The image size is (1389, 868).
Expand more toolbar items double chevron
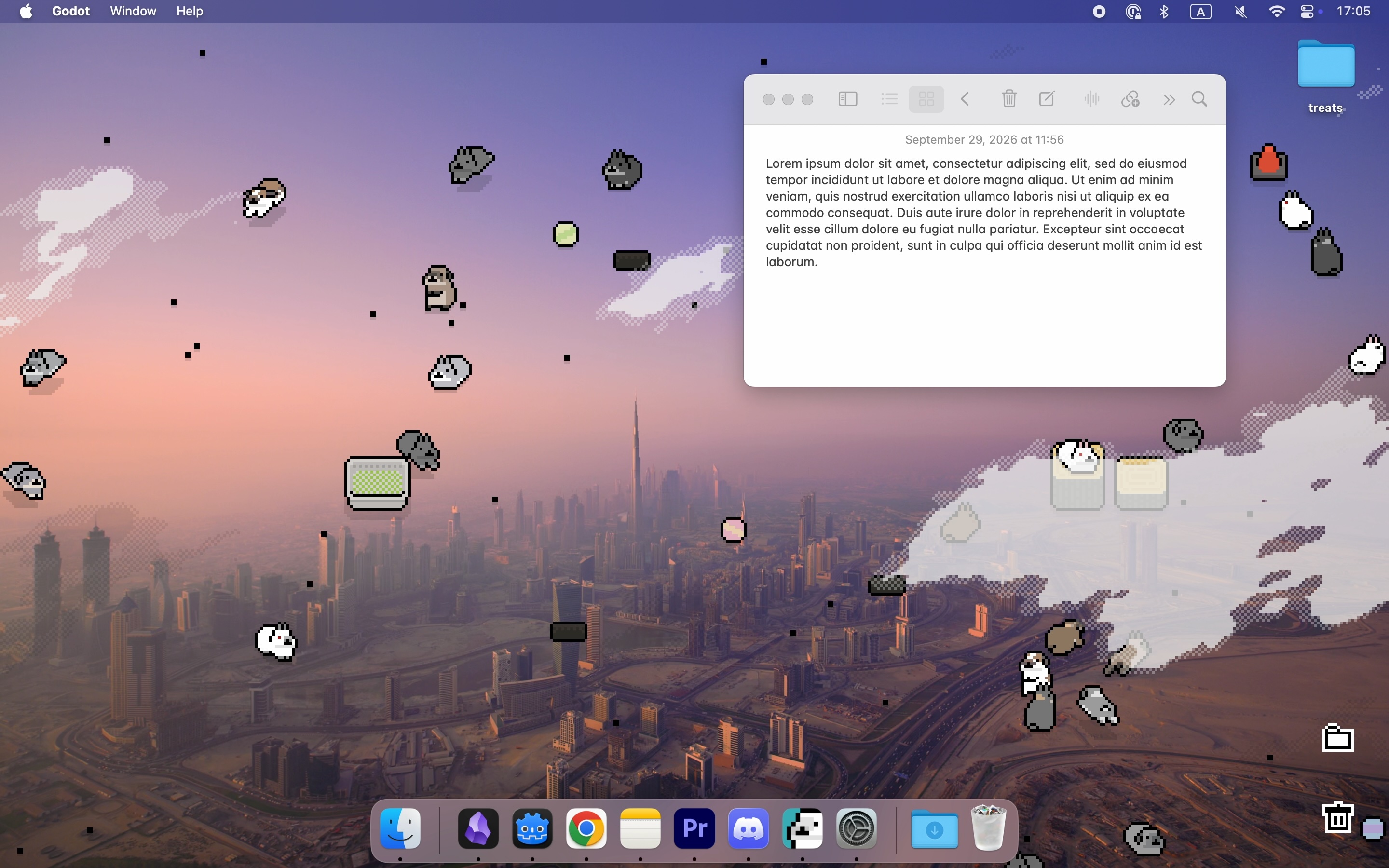(x=1169, y=99)
